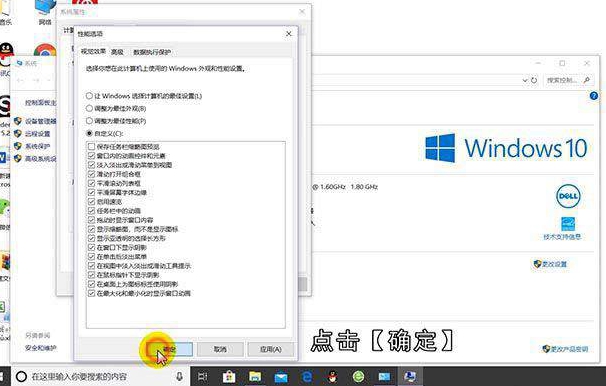Toggle 在视图中淡入淡出或滑动工具提示 checkbox
Viewport: 606px width, 386px height.
92,266
